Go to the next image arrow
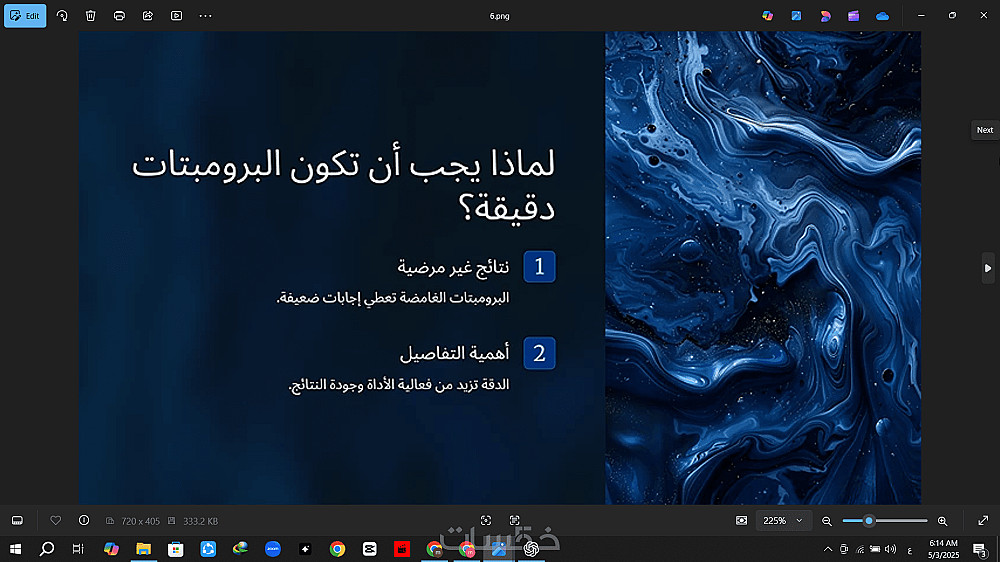The height and width of the screenshot is (562, 1000). point(987,269)
